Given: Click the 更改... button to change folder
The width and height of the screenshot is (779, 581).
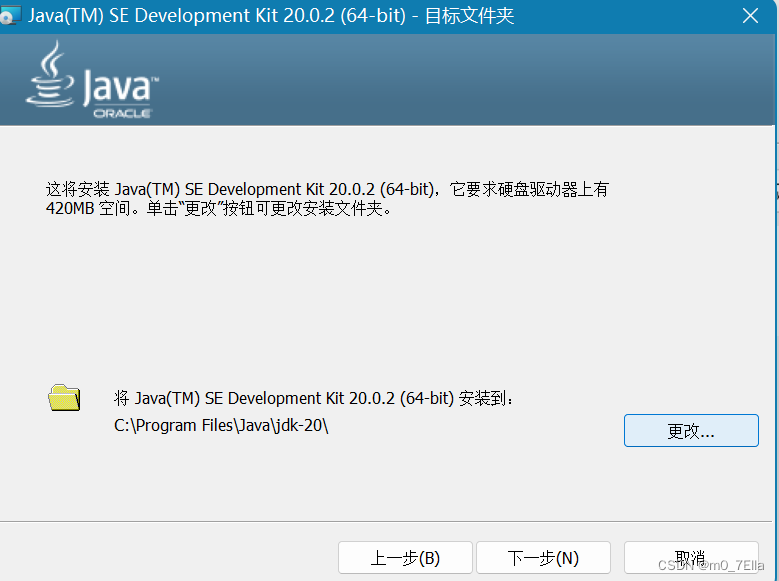Looking at the screenshot, I should [x=691, y=430].
